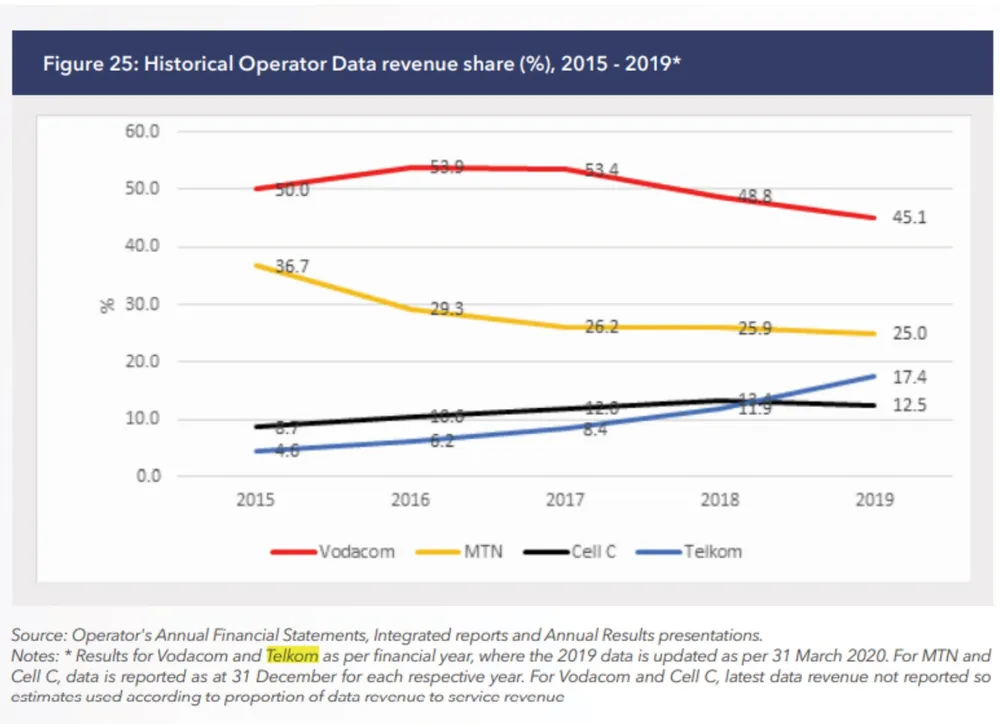Click the 2017 x-axis label
The image size is (1000, 727).
pos(565,499)
